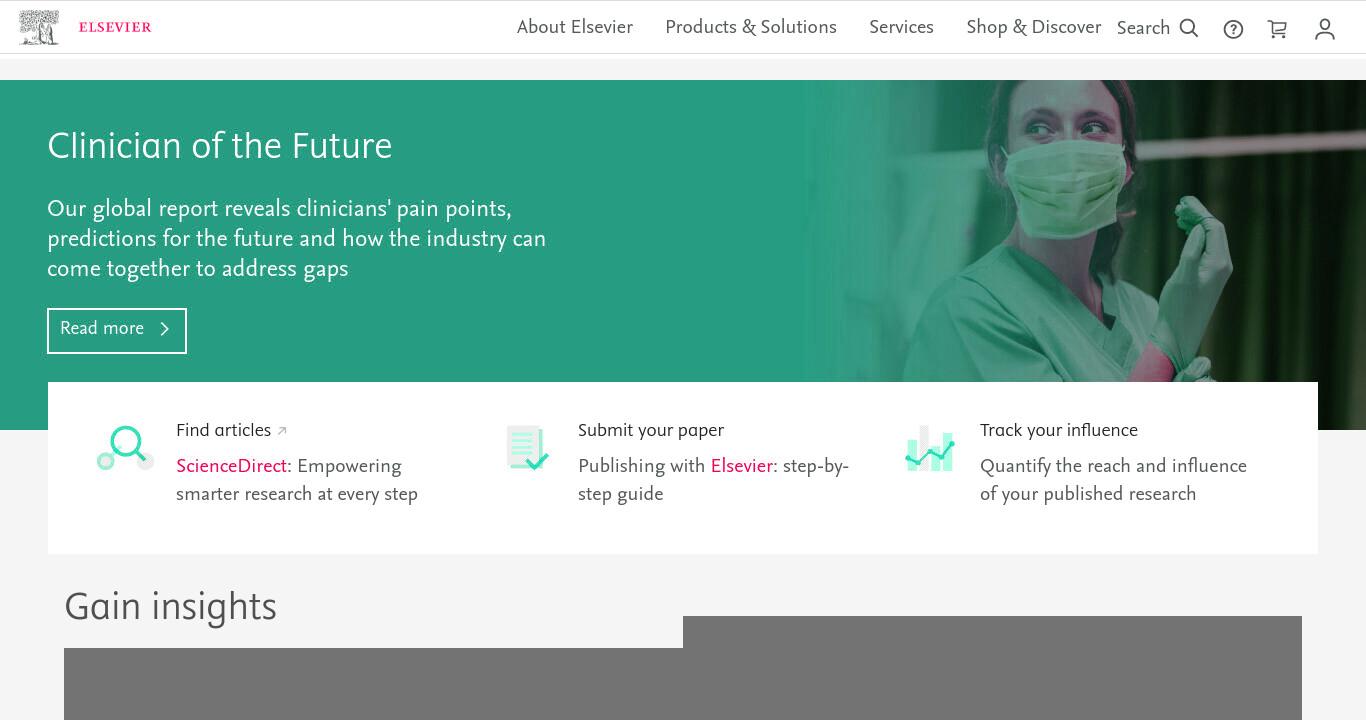The image size is (1366, 720).
Task: Click the Gain insights heading
Action: (x=170, y=607)
